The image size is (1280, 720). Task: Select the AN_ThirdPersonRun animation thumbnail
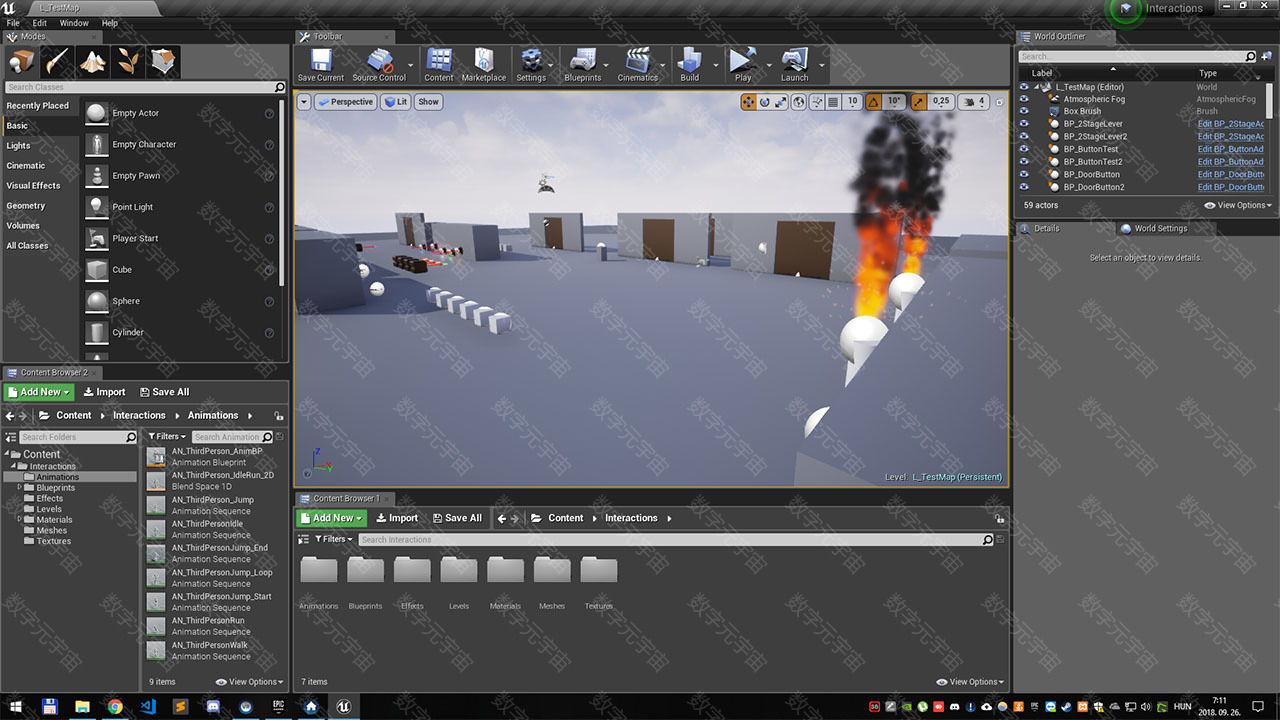(x=155, y=626)
